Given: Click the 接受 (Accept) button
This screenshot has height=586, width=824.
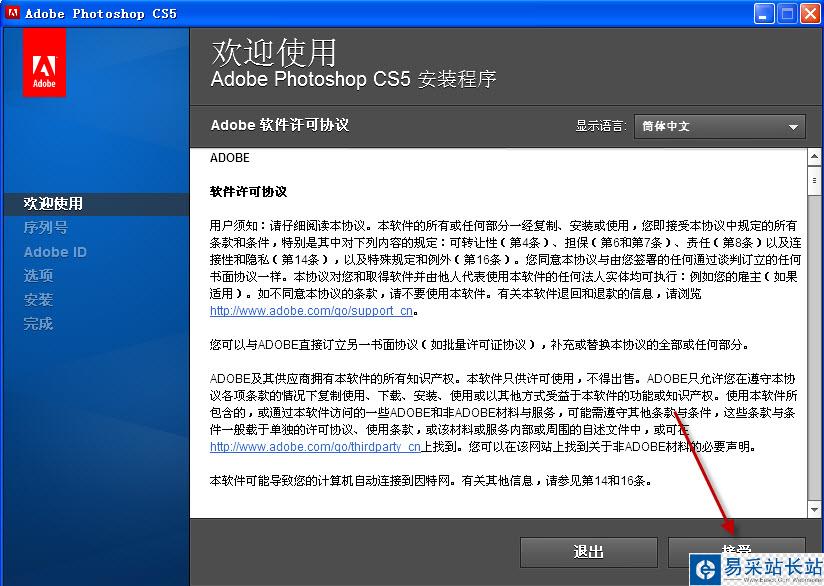Looking at the screenshot, I should coord(736,552).
